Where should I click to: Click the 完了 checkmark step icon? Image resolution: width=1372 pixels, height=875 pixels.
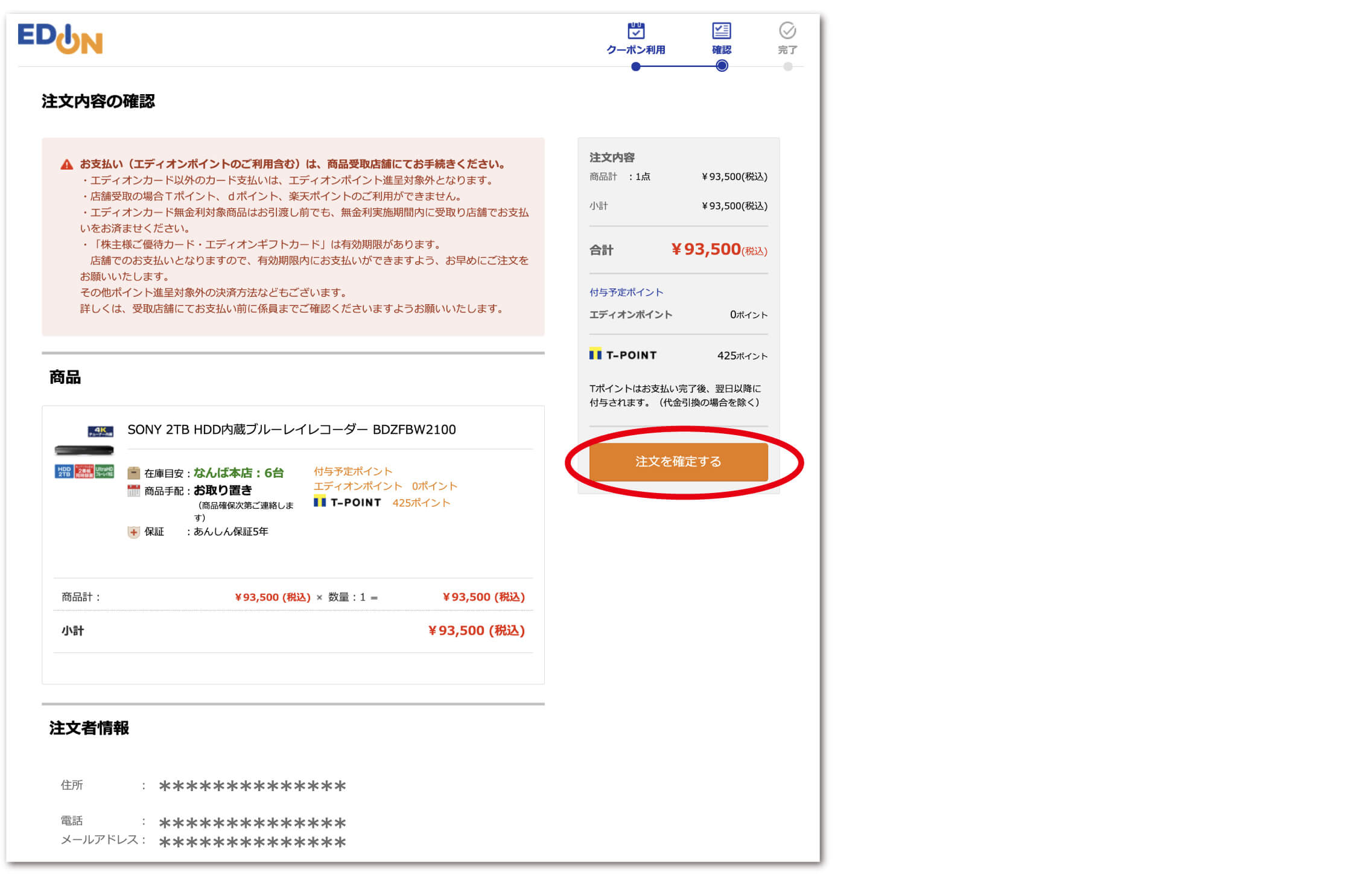pos(787,30)
